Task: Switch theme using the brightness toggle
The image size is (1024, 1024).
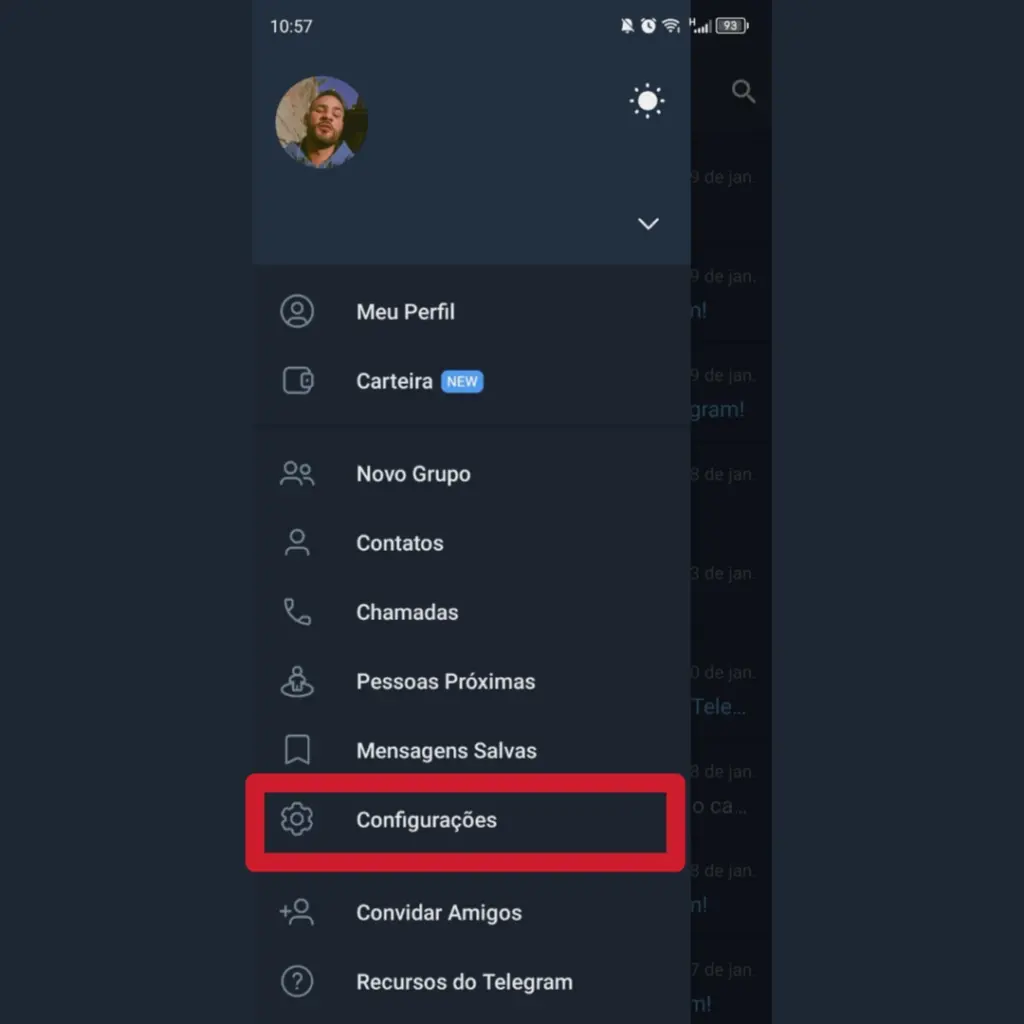Action: [x=647, y=100]
